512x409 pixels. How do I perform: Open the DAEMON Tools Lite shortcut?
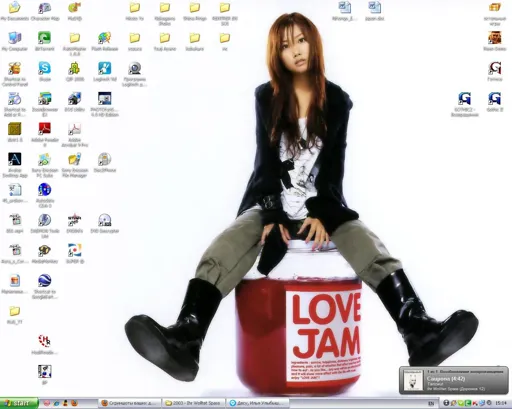[44, 220]
